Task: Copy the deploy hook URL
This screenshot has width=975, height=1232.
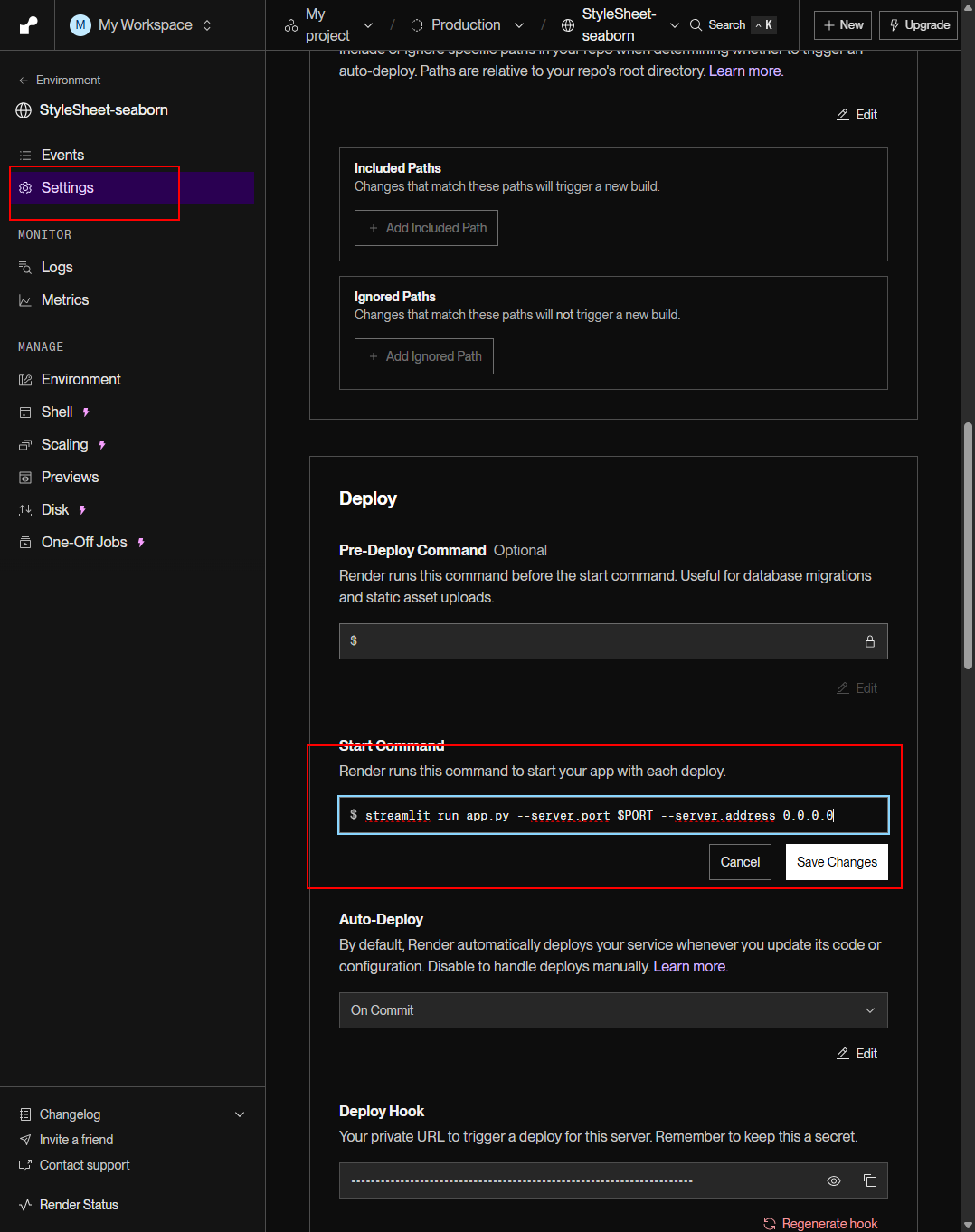Action: tap(870, 1180)
